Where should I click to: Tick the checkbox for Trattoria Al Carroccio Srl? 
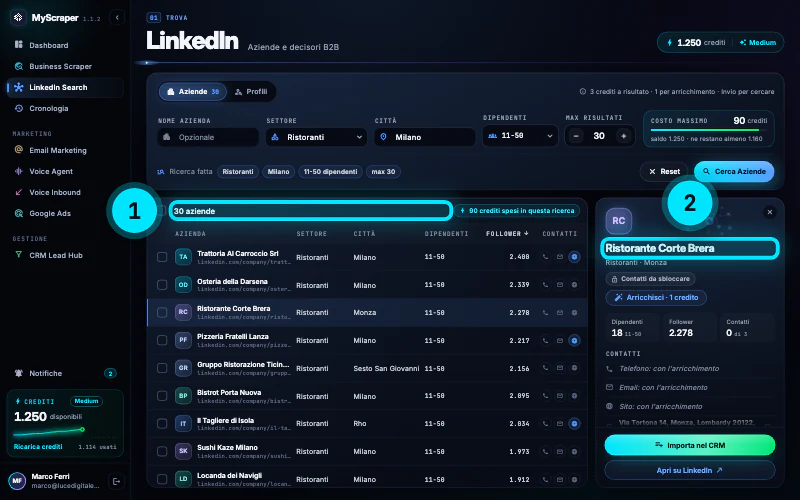point(162,257)
